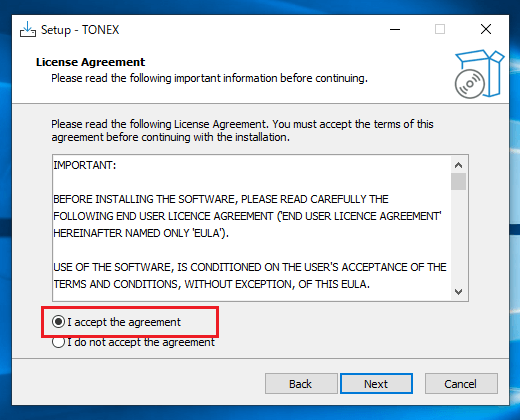
Task: Select the "I accept the agreement" option
Action: click(x=116, y=322)
